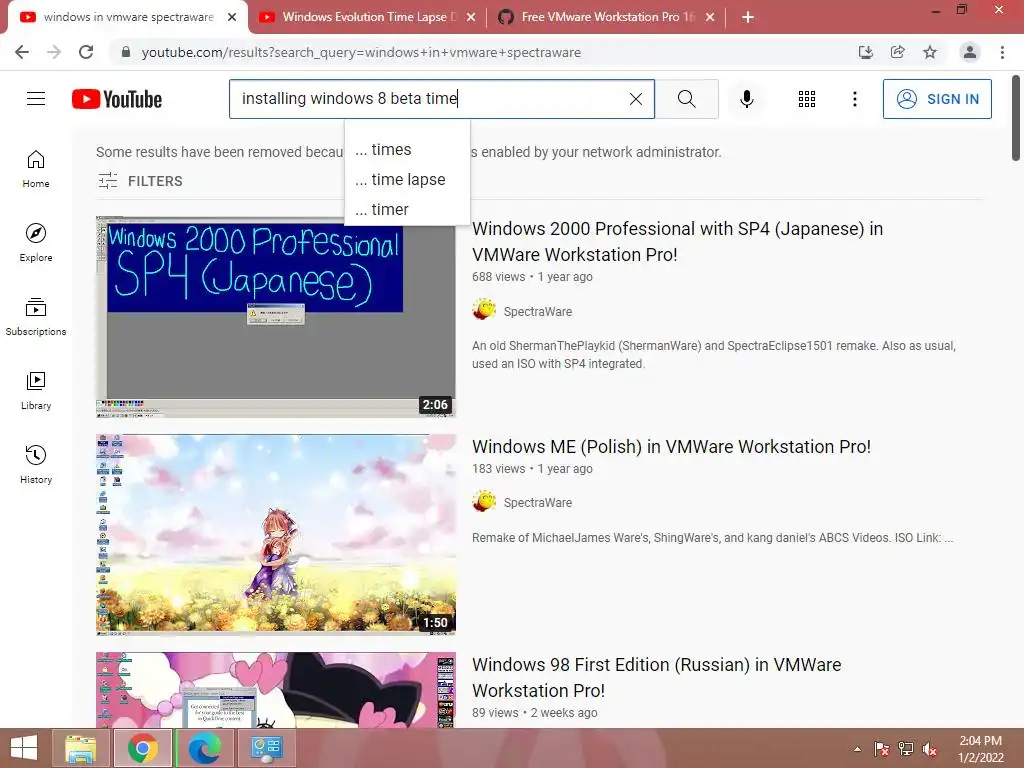Open Windows 98 First Edition Russian title
The image size is (1024, 768).
(656, 677)
